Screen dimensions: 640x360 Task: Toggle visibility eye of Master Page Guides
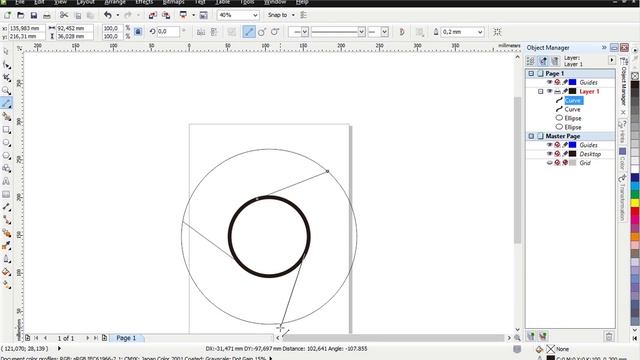549,145
